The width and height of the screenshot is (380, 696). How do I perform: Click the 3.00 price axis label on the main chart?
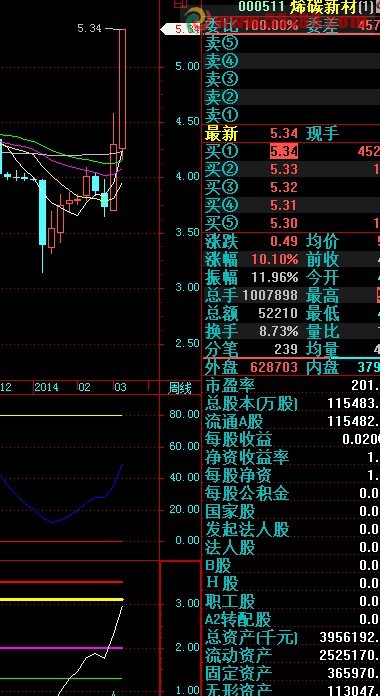click(x=188, y=287)
